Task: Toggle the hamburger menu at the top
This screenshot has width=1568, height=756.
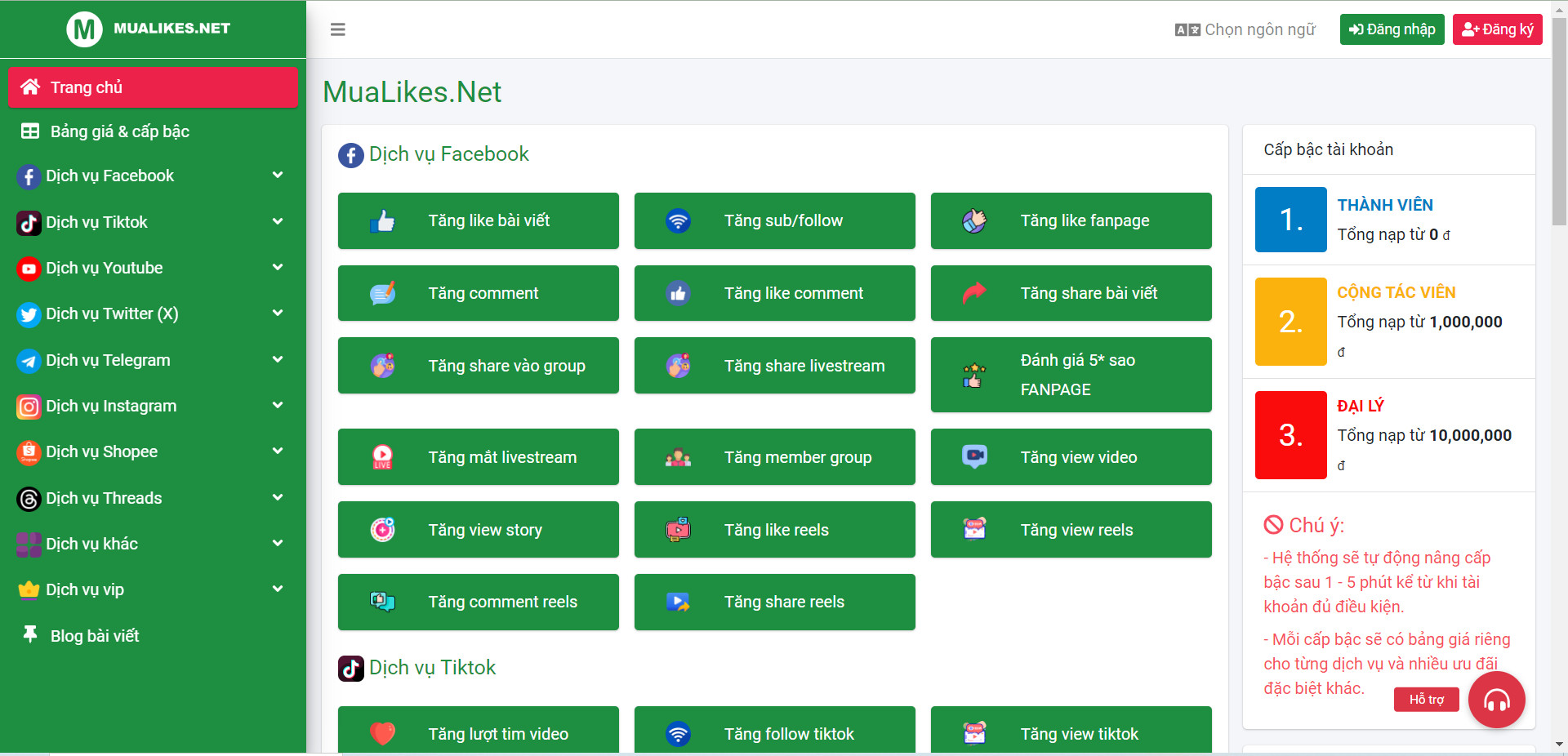Action: pos(337,29)
